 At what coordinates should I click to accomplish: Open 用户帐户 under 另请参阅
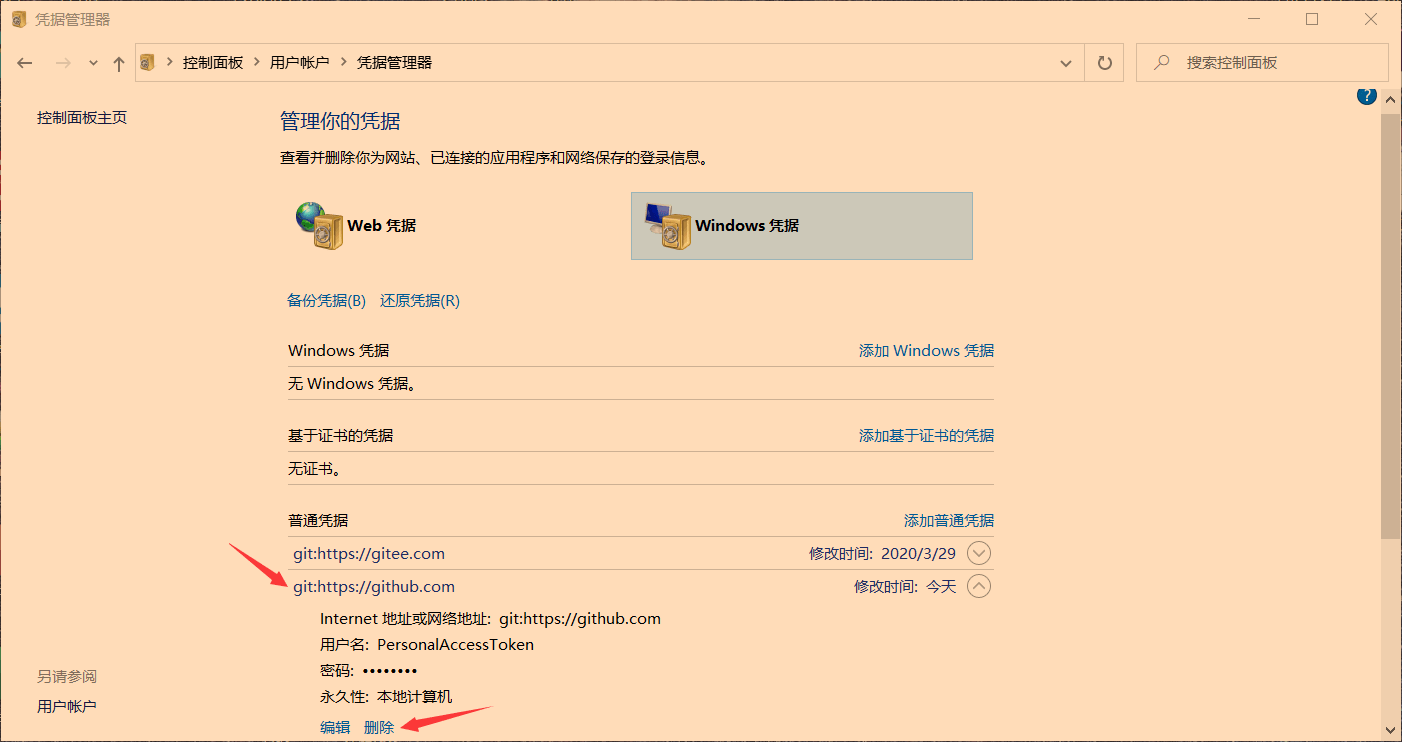(67, 706)
